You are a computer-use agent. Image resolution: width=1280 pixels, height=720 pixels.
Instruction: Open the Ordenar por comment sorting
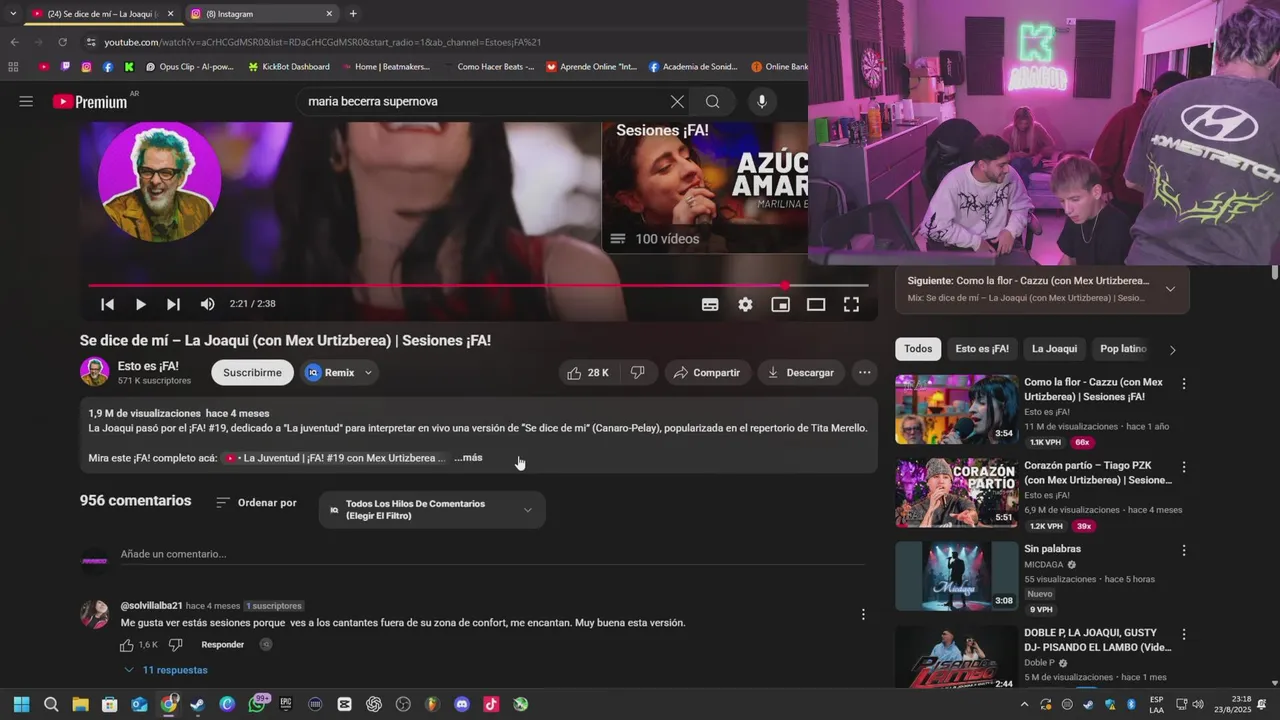click(257, 502)
